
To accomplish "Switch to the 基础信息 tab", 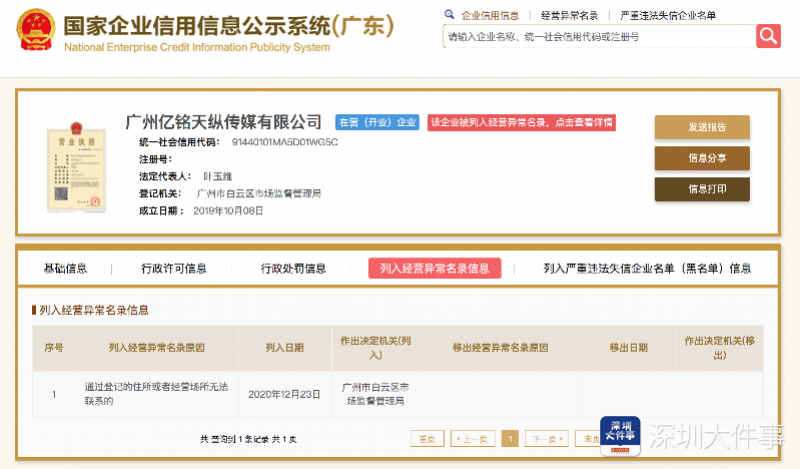I will coord(65,268).
